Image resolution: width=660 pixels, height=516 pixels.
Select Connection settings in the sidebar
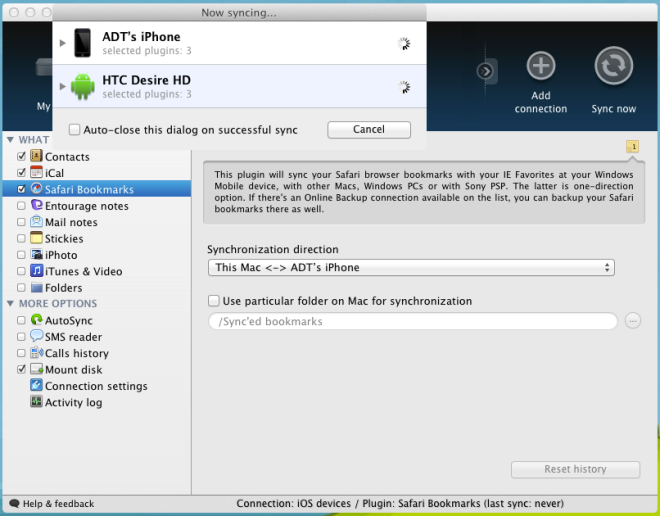pos(96,386)
